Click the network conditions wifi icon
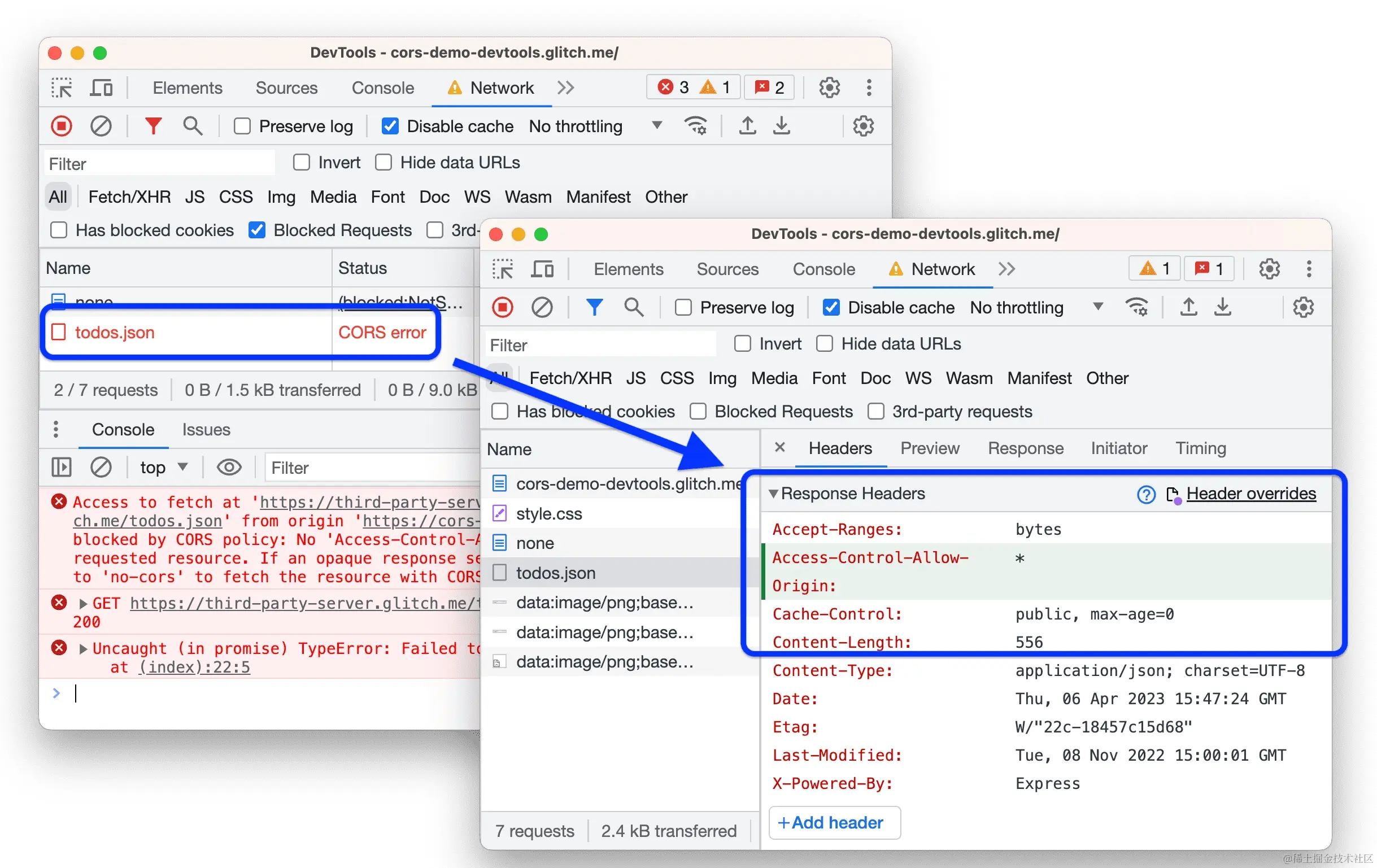1377x868 pixels. (1136, 307)
